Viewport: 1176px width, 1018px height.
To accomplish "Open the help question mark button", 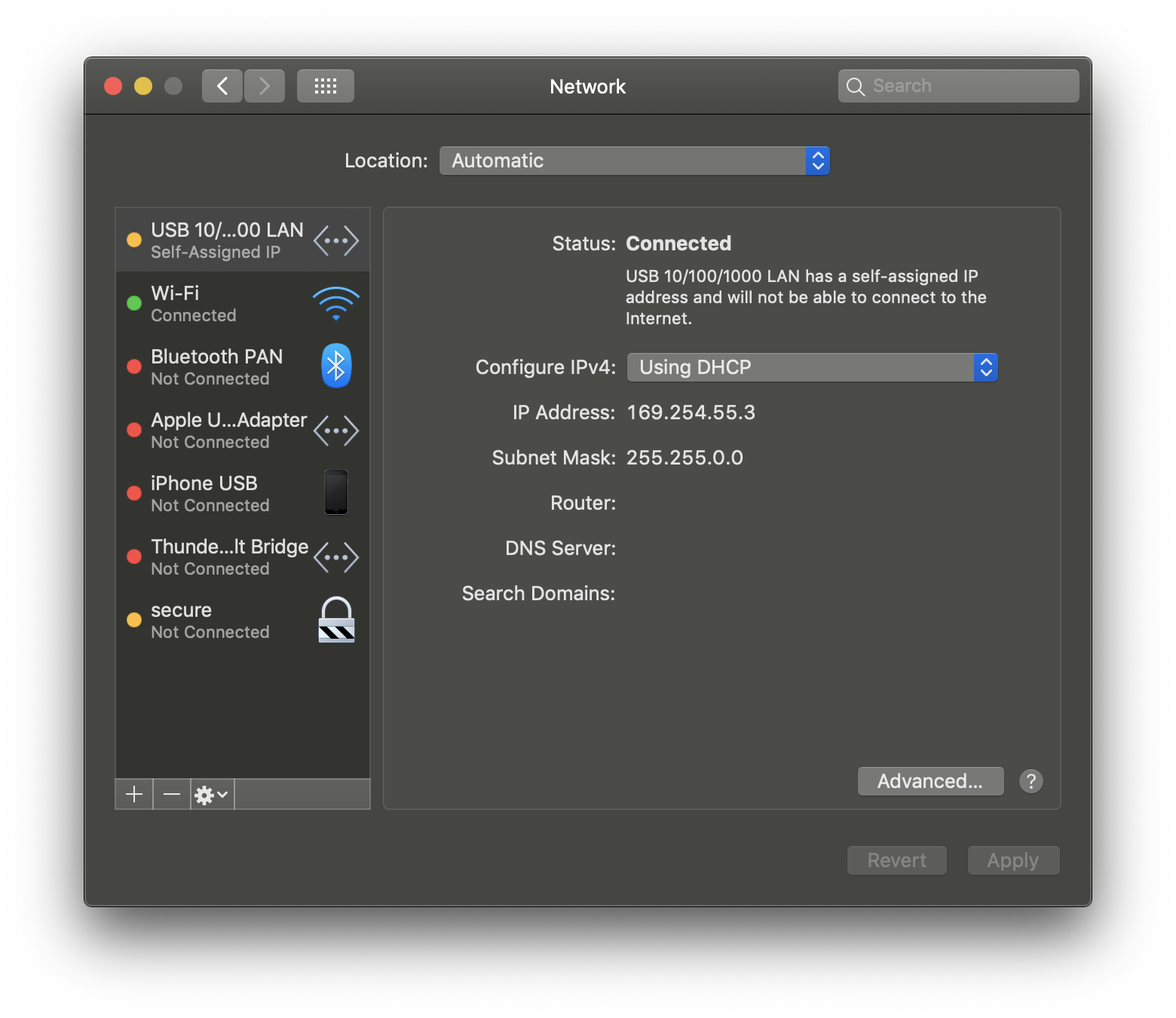I will point(1031,781).
